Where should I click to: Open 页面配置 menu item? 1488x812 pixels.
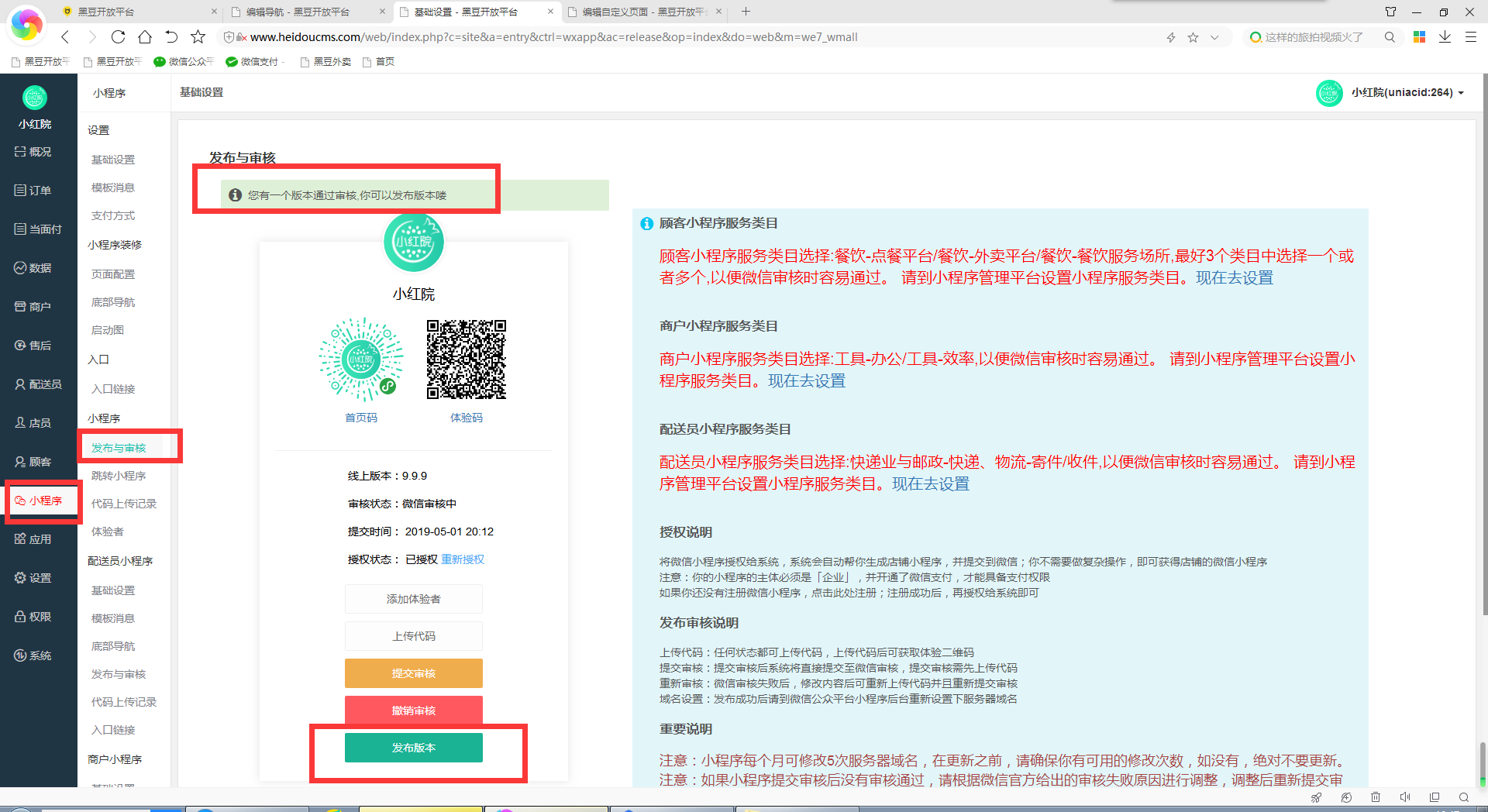[x=113, y=274]
